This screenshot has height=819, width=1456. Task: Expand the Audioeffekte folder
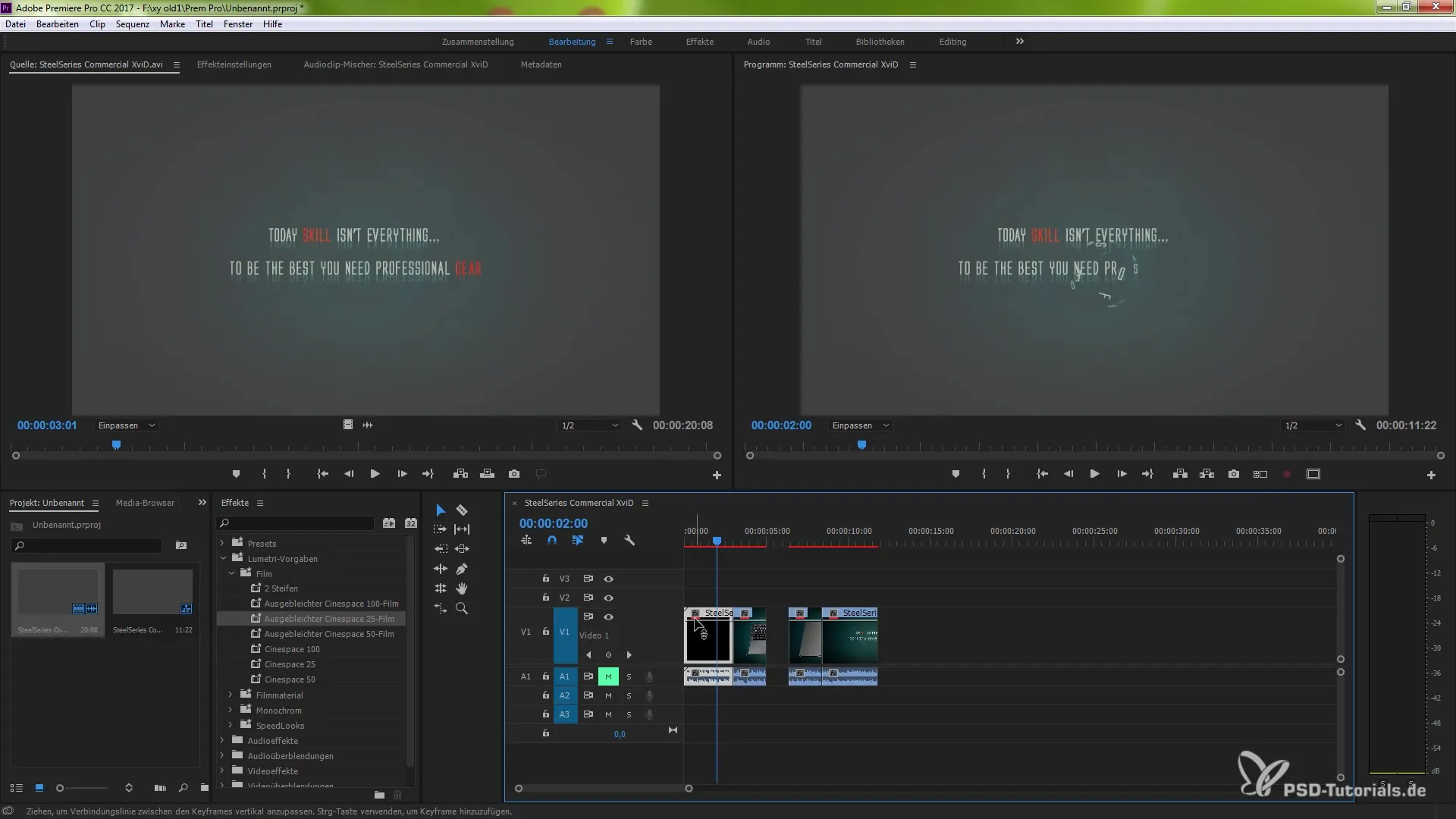click(222, 741)
